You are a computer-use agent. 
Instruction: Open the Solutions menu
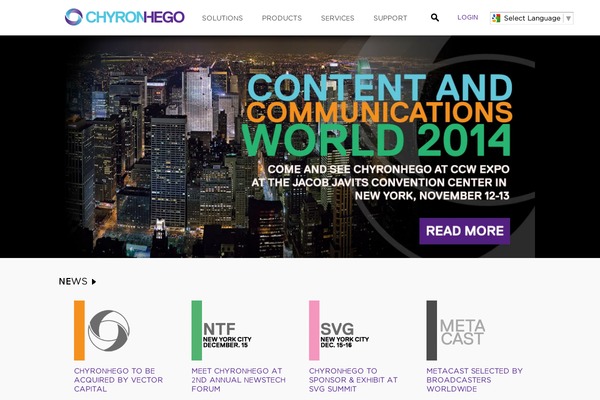[x=222, y=18]
